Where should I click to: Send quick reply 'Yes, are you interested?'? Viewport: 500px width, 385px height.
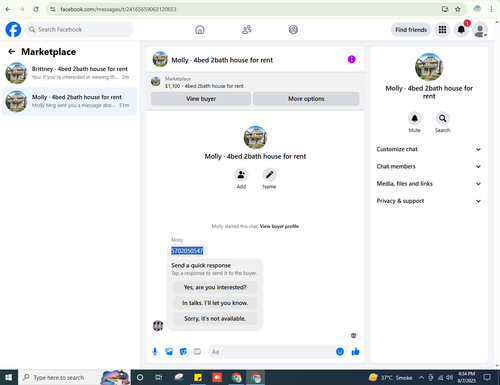(x=215, y=287)
